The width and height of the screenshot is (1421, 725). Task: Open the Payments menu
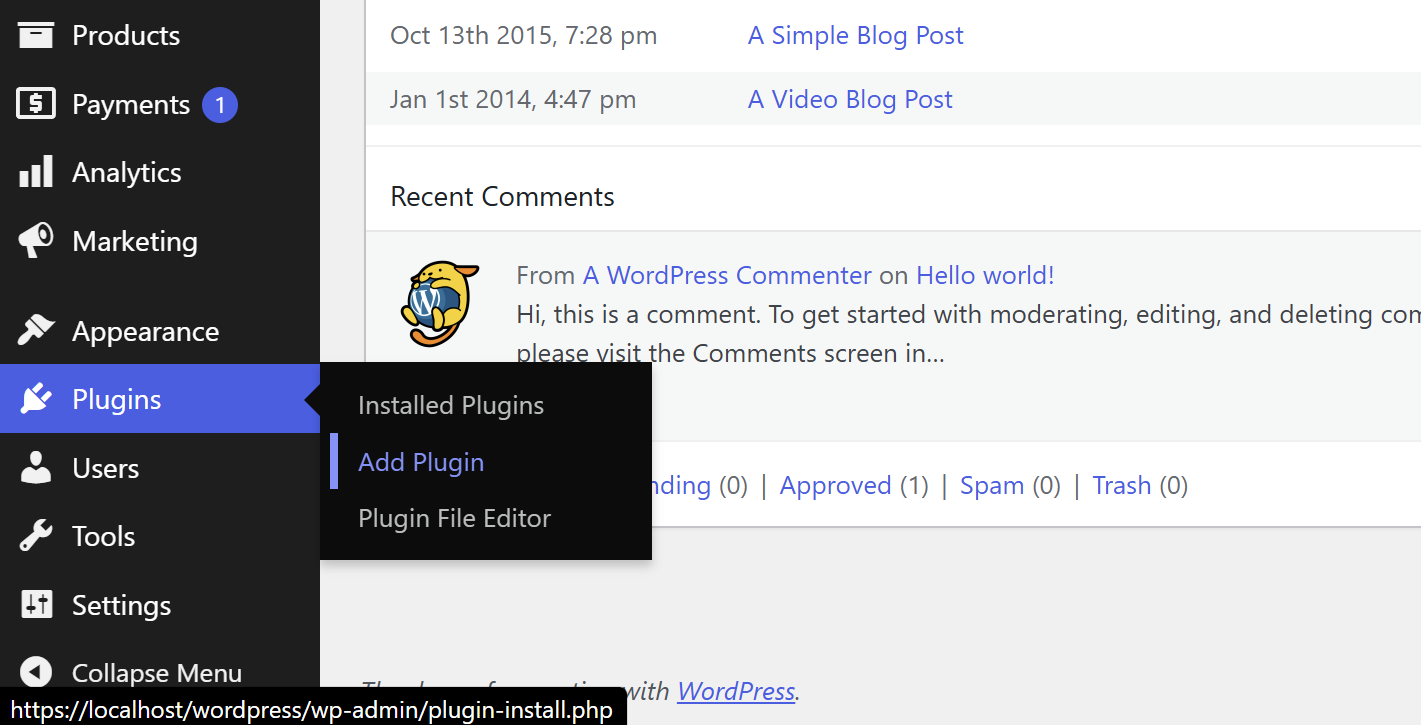click(160, 104)
